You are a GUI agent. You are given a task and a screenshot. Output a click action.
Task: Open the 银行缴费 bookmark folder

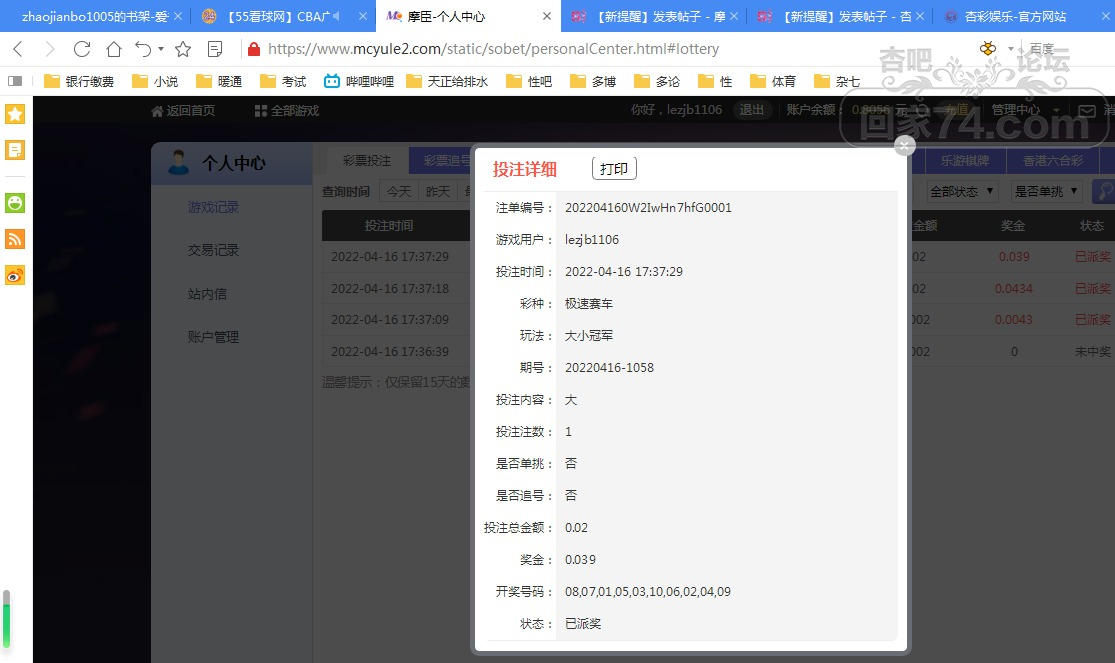click(79, 81)
